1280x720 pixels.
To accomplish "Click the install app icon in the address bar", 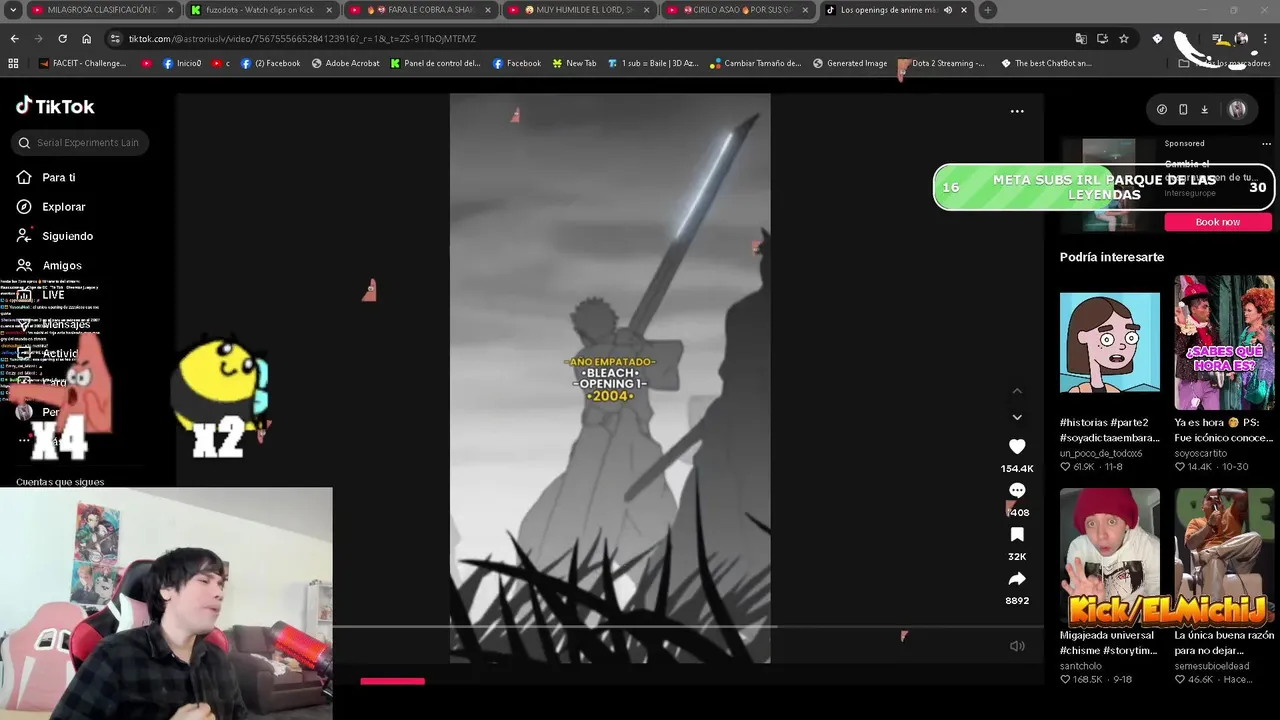I will 1102,39.
